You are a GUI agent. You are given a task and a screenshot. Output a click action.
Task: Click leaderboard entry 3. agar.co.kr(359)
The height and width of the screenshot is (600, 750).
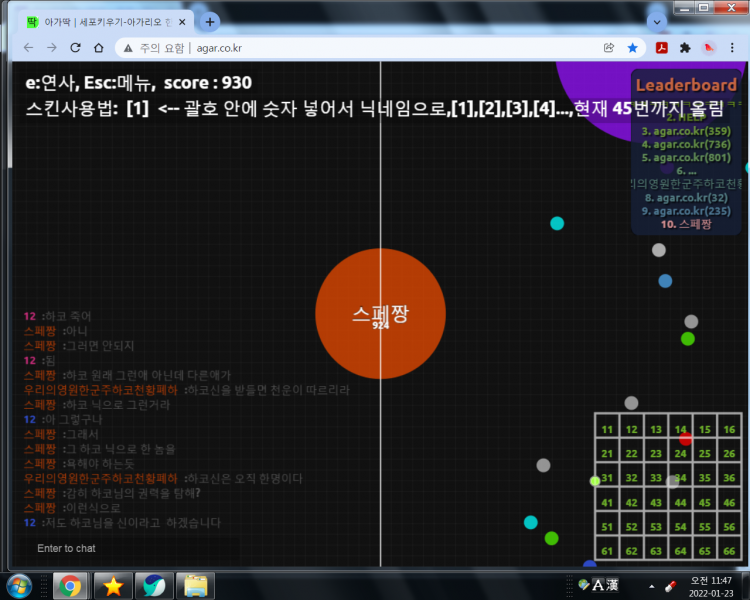686,131
